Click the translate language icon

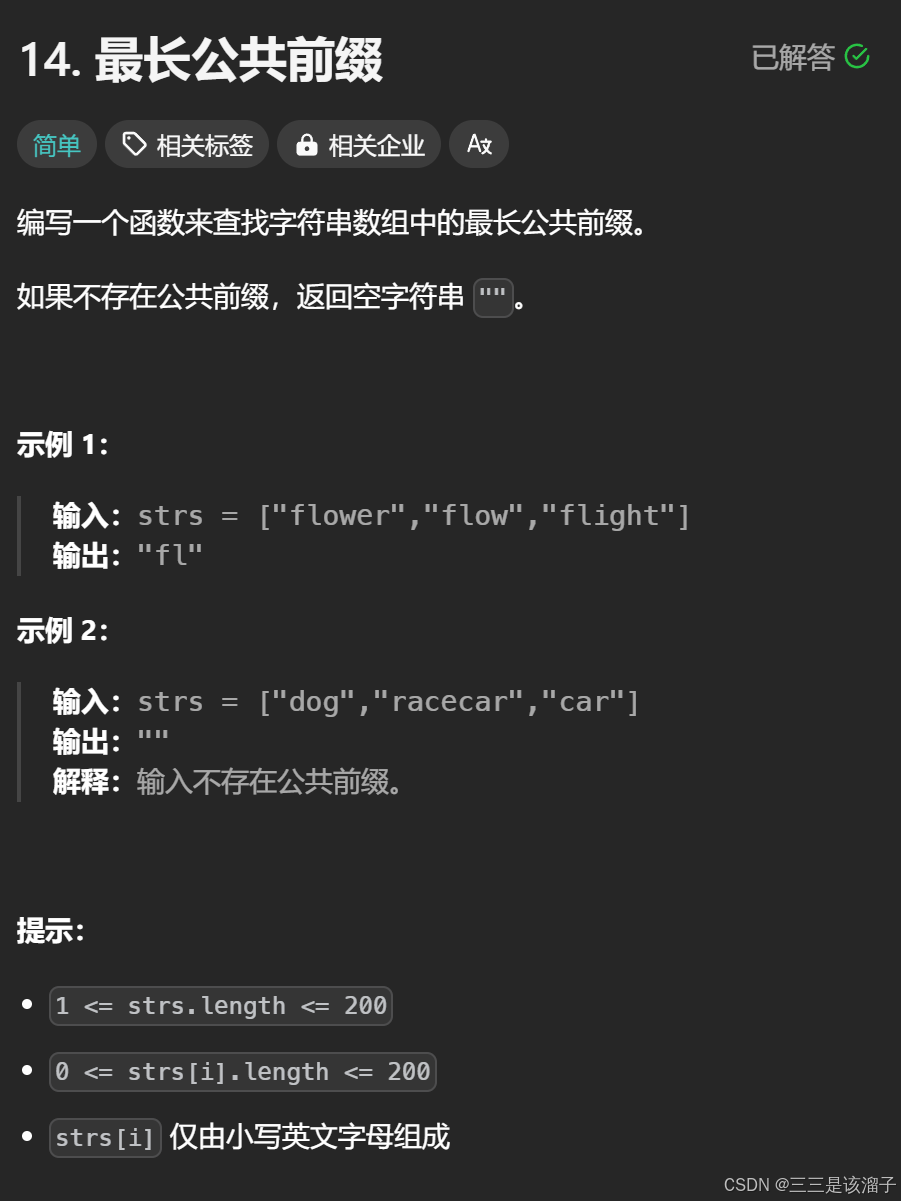[x=479, y=145]
